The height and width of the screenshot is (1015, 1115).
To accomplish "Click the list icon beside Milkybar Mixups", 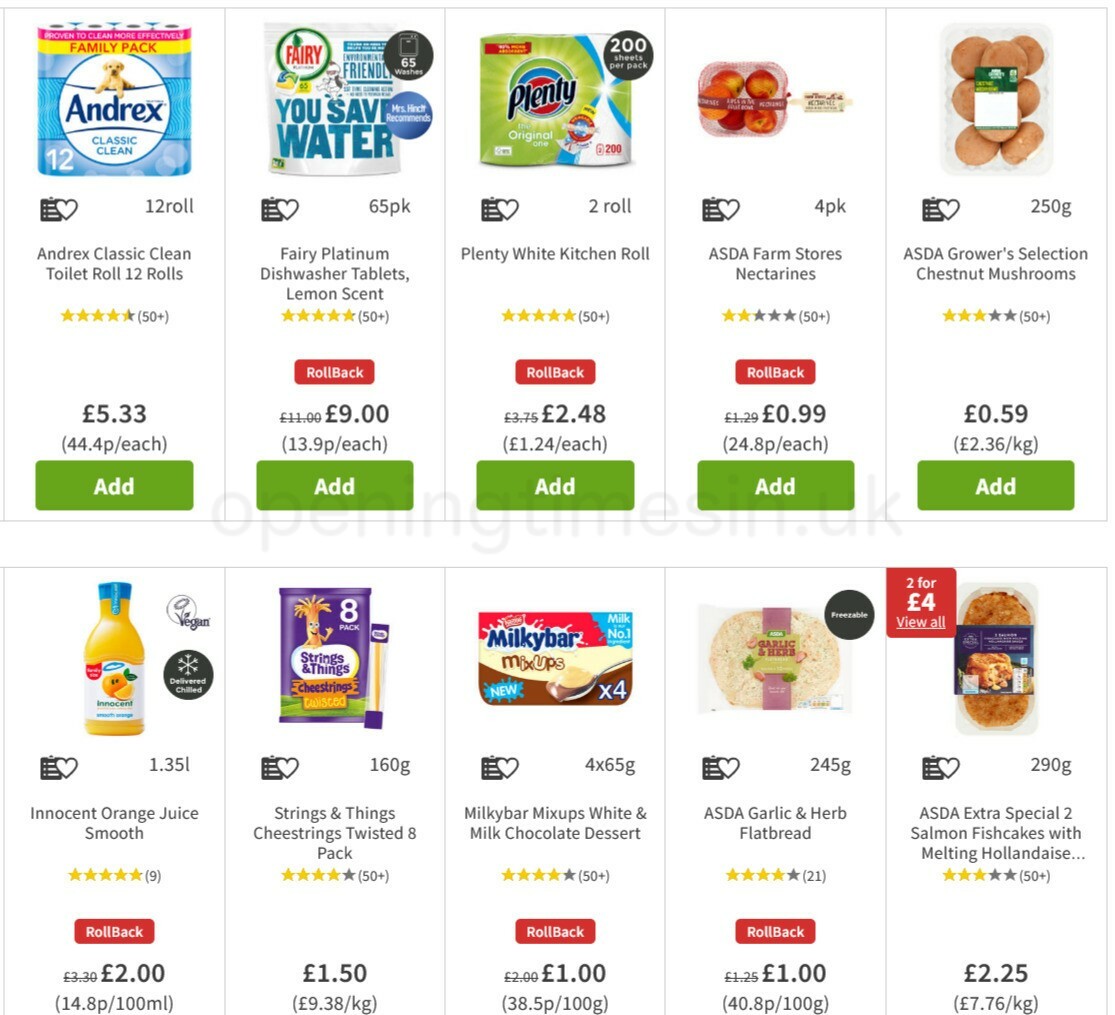I will coord(490,767).
